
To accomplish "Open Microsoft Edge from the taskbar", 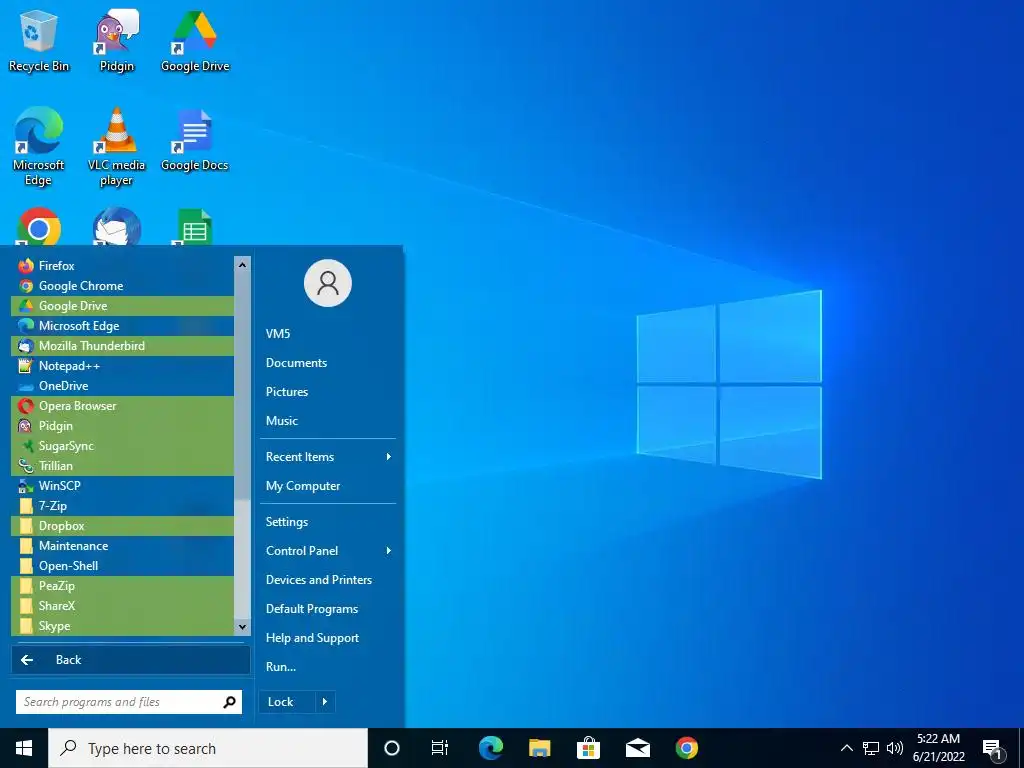I will point(490,748).
